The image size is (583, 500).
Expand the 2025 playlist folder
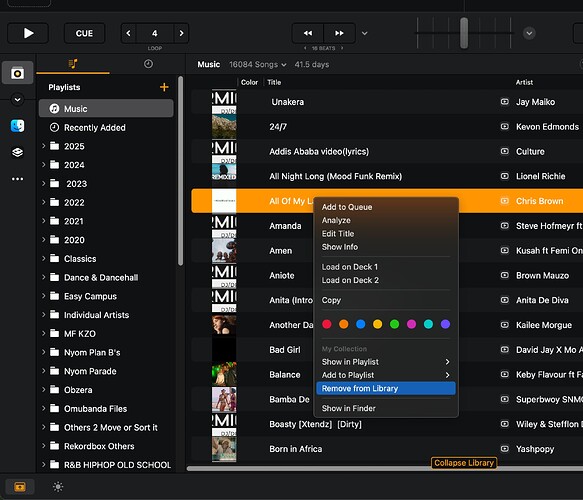[x=44, y=146]
